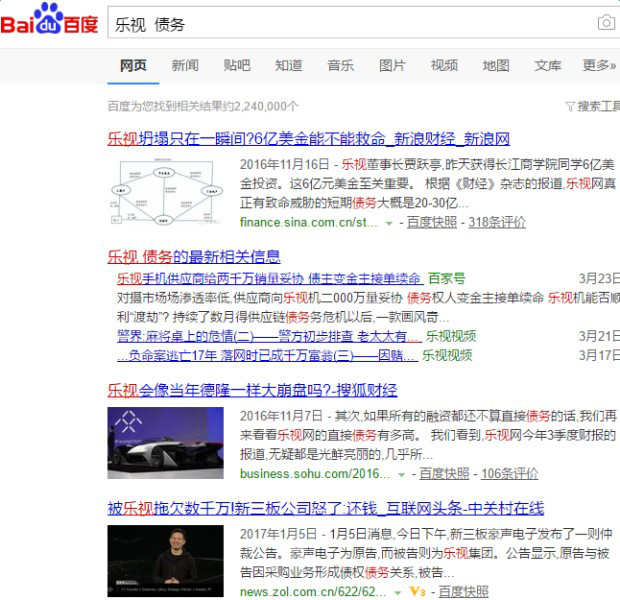Viewport: 620px width, 600px height.
Task: Click the diagram thumbnail of sina result
Action: pyautogui.click(x=166, y=191)
